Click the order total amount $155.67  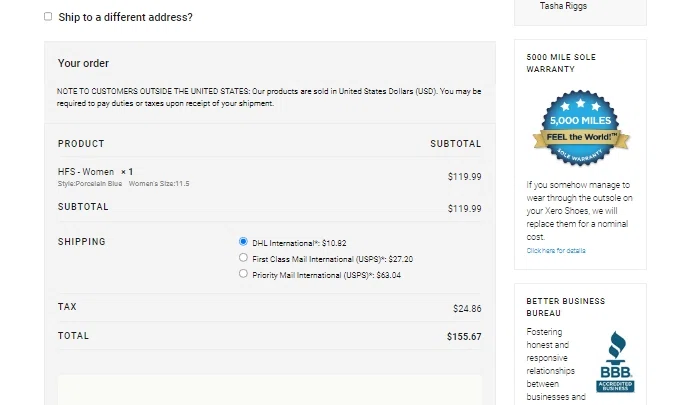click(x=463, y=337)
